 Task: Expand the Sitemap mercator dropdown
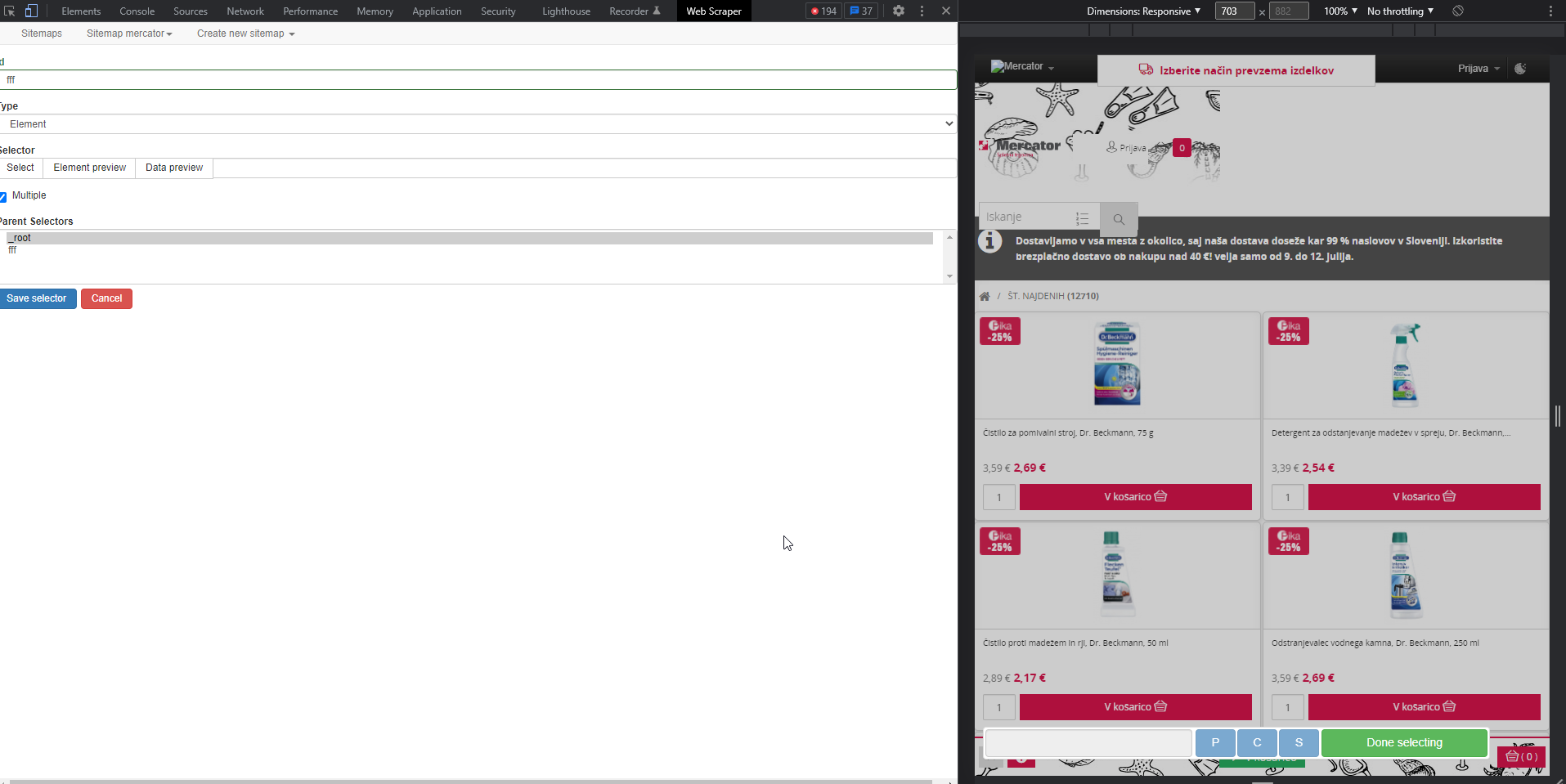point(129,34)
